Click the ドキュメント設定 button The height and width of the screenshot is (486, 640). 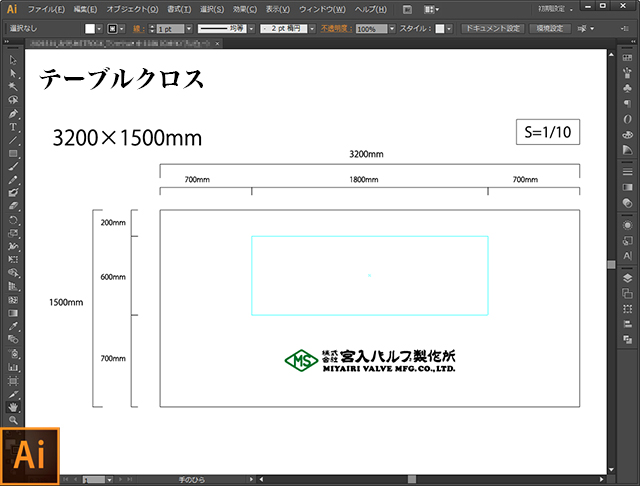pos(493,28)
